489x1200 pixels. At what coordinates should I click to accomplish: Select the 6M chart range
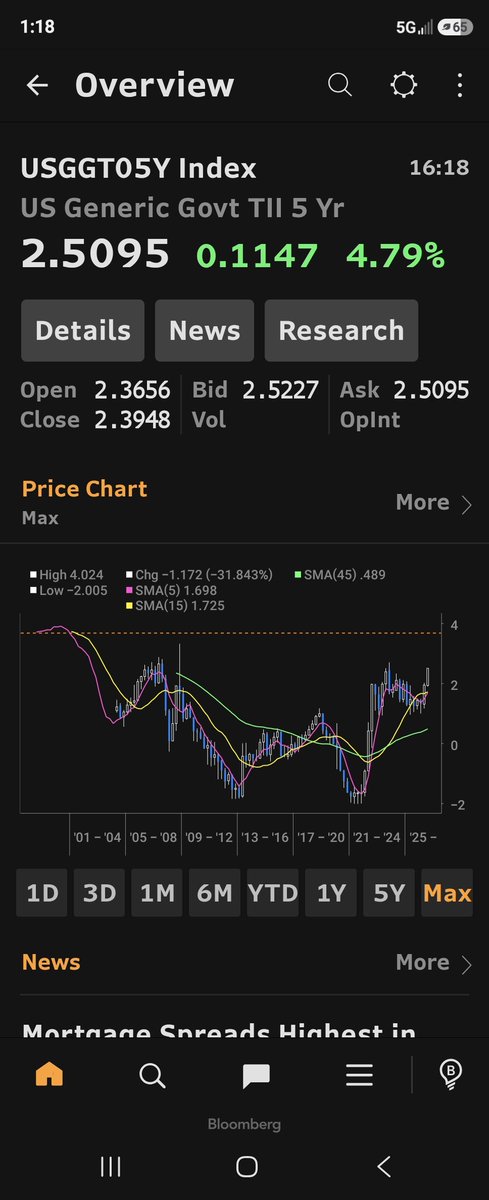coord(215,893)
